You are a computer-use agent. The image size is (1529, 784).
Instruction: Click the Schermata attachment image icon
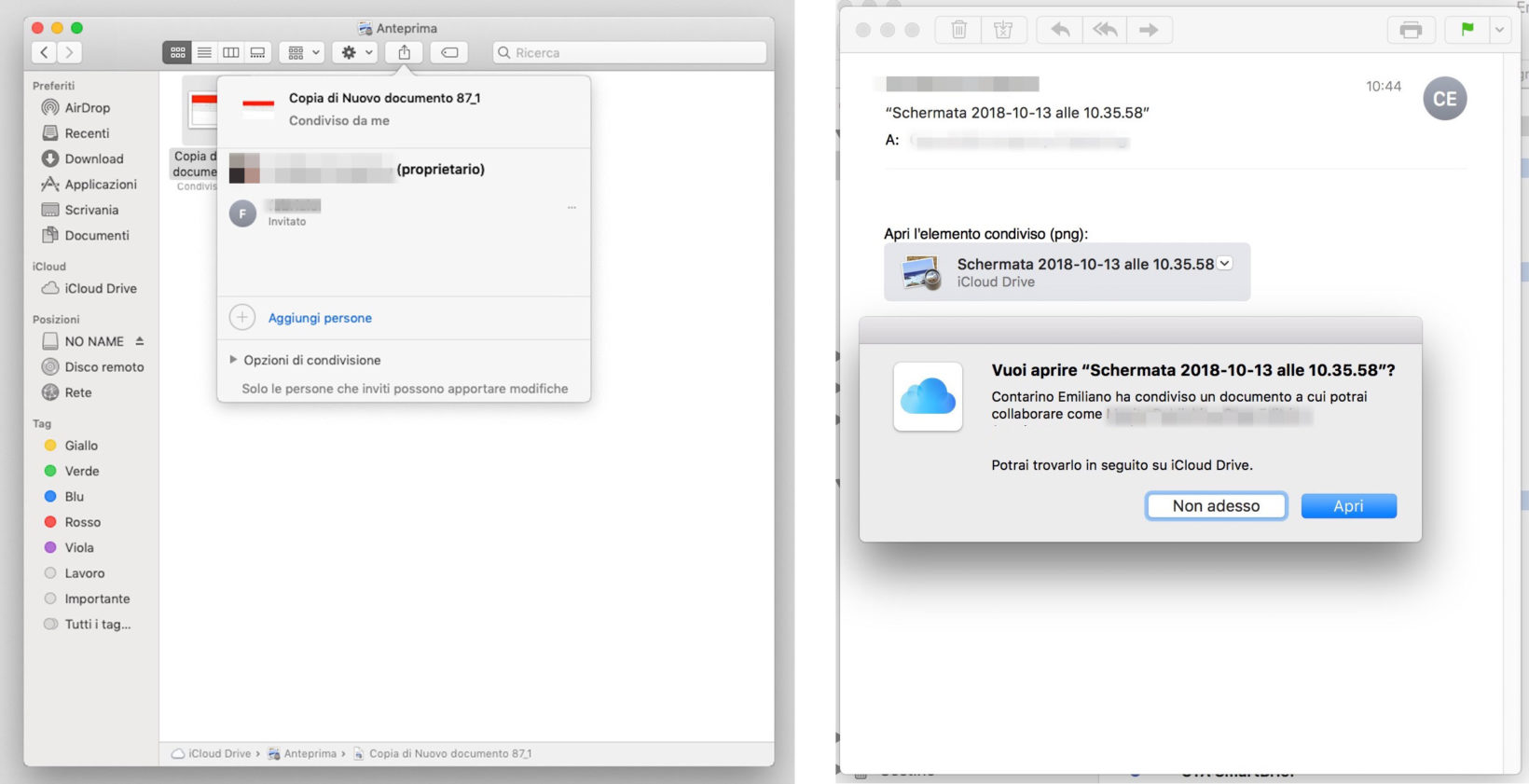[921, 272]
